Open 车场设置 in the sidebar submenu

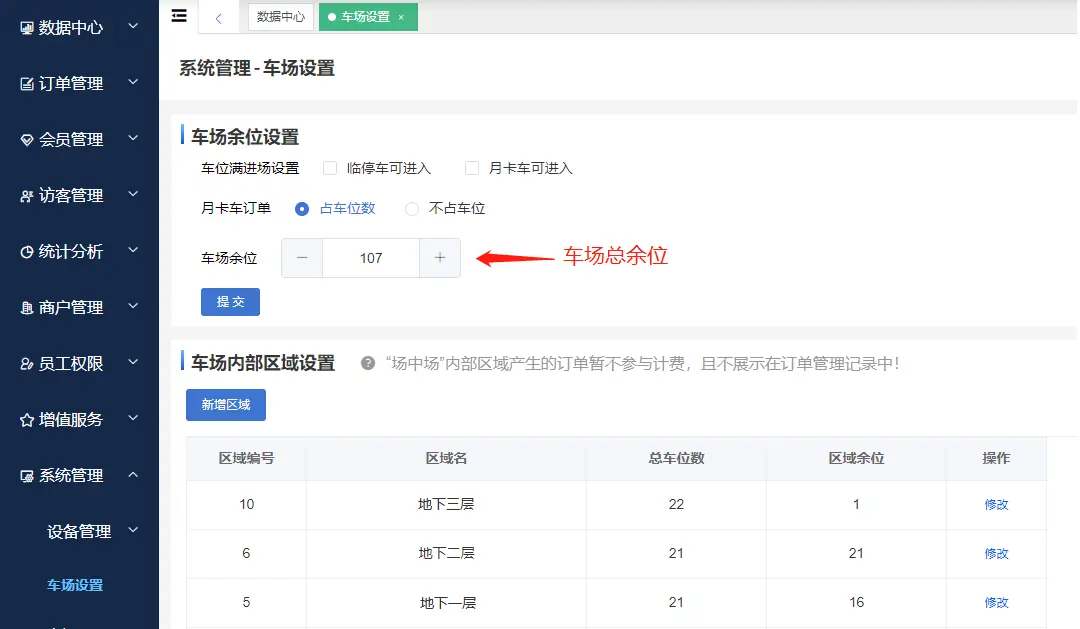pos(75,585)
